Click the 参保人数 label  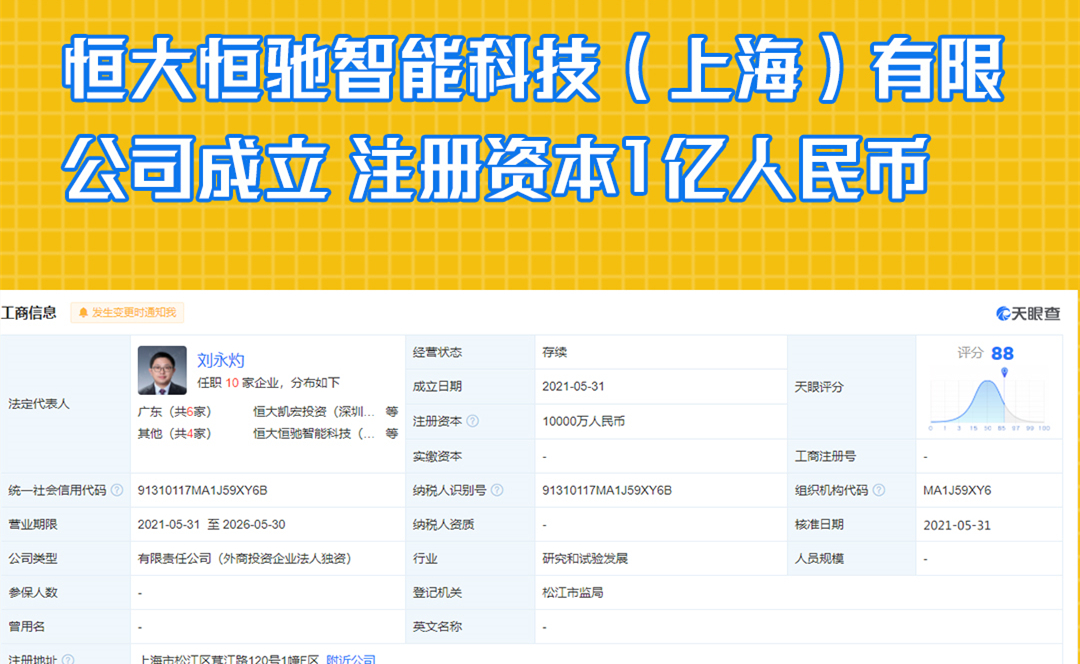(33, 592)
